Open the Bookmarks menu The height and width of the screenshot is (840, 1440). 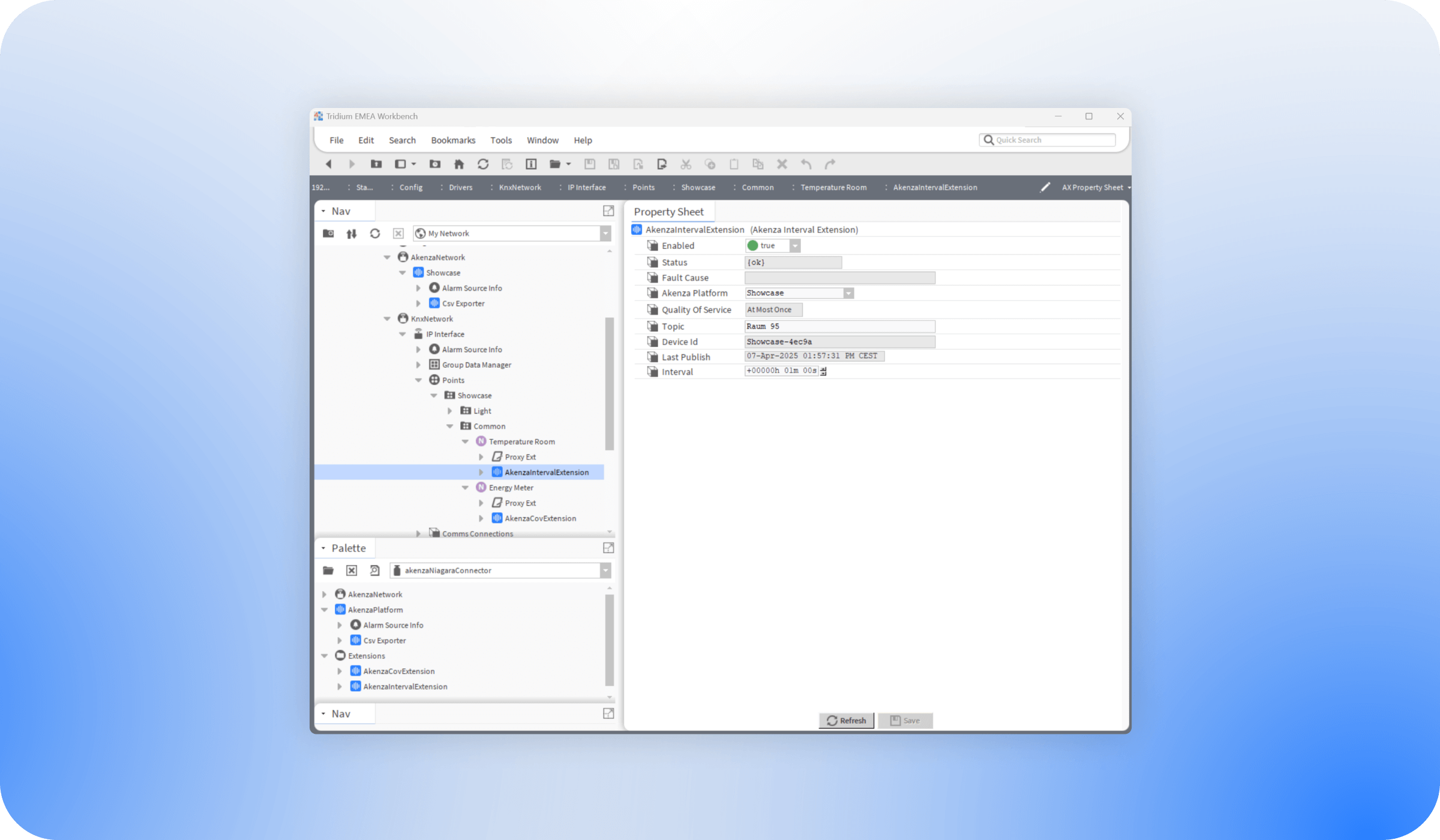pos(453,140)
